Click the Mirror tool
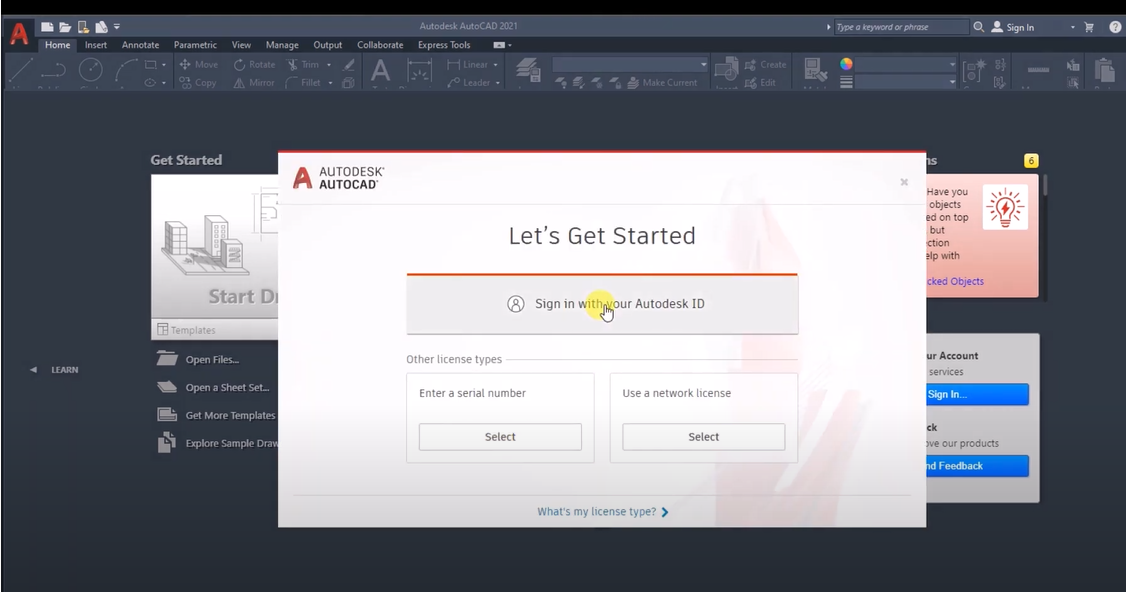The width and height of the screenshot is (1126, 592). [253, 83]
